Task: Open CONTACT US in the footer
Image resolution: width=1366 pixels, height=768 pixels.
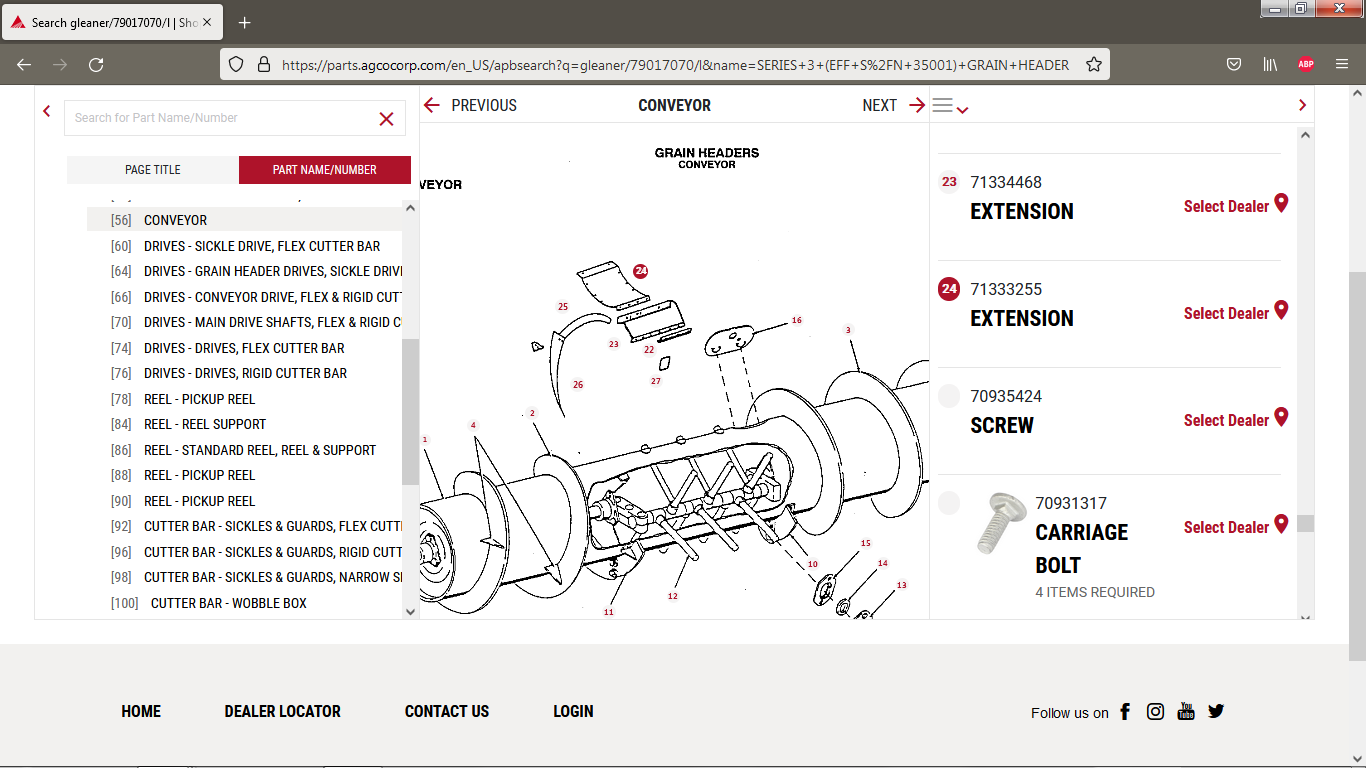Action: [x=447, y=712]
